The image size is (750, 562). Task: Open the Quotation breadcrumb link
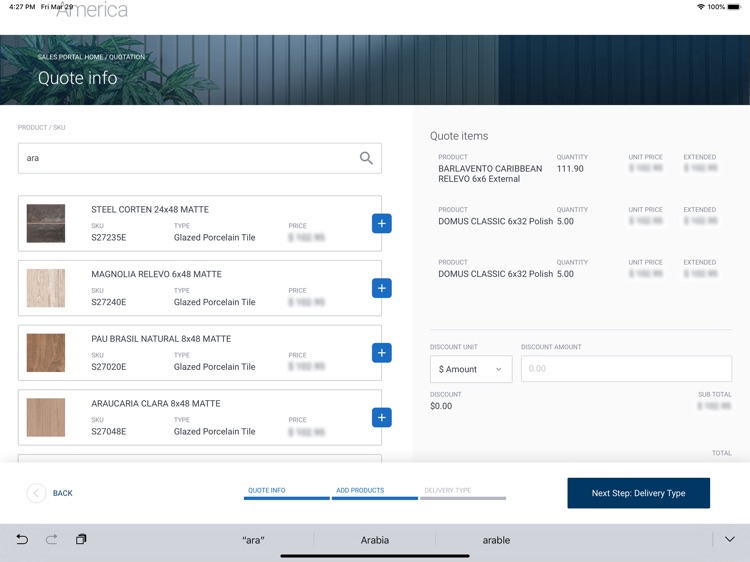point(127,57)
